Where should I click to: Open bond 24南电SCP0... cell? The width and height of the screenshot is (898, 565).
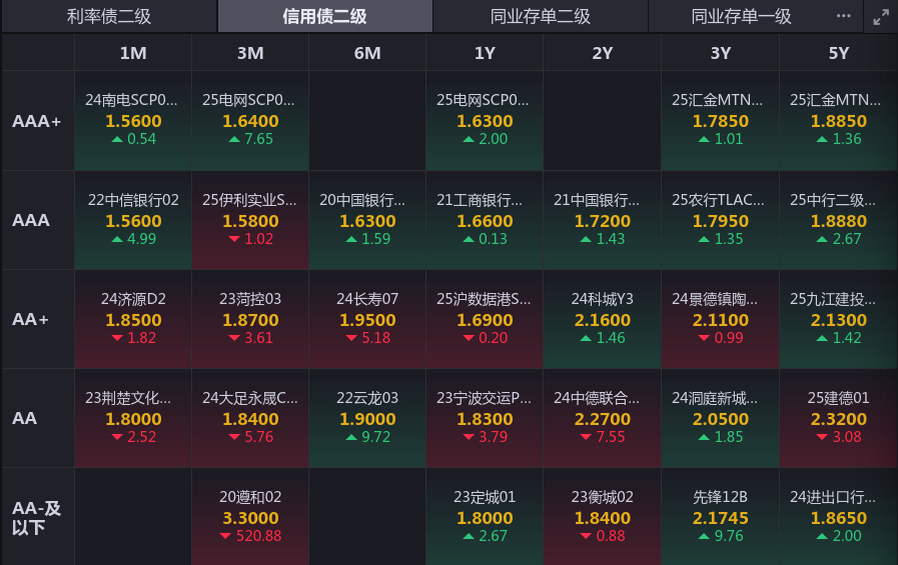(133, 121)
